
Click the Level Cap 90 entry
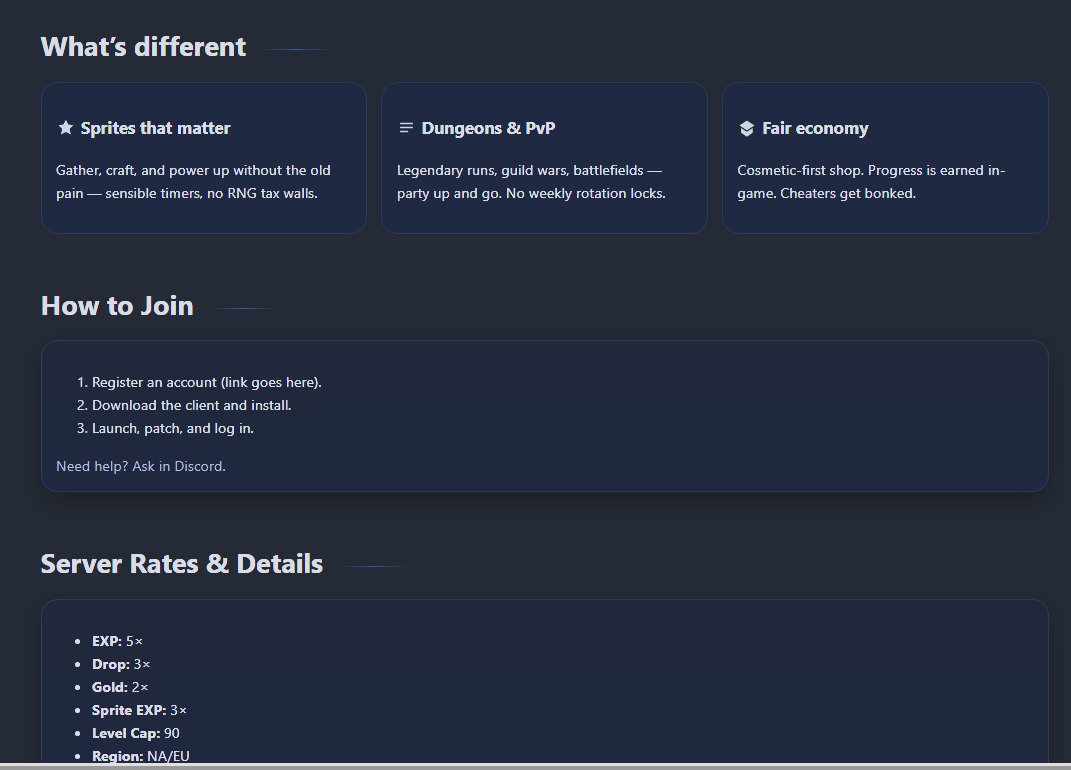[135, 733]
